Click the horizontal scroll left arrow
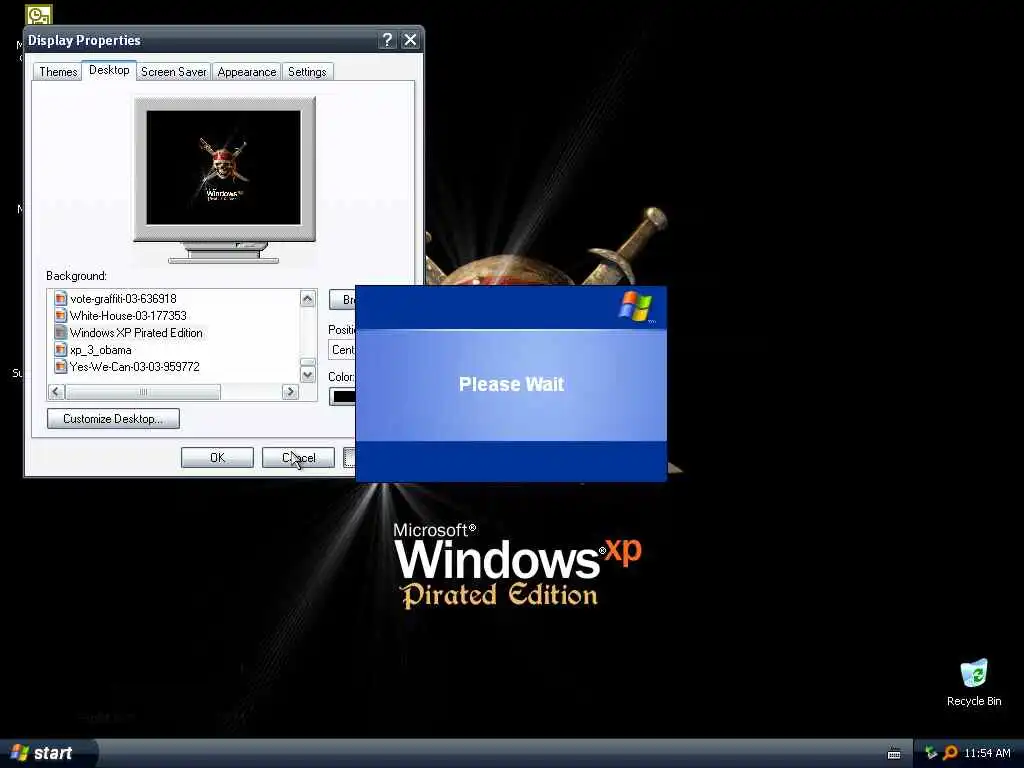Viewport: 1024px width, 768px height. pos(56,391)
